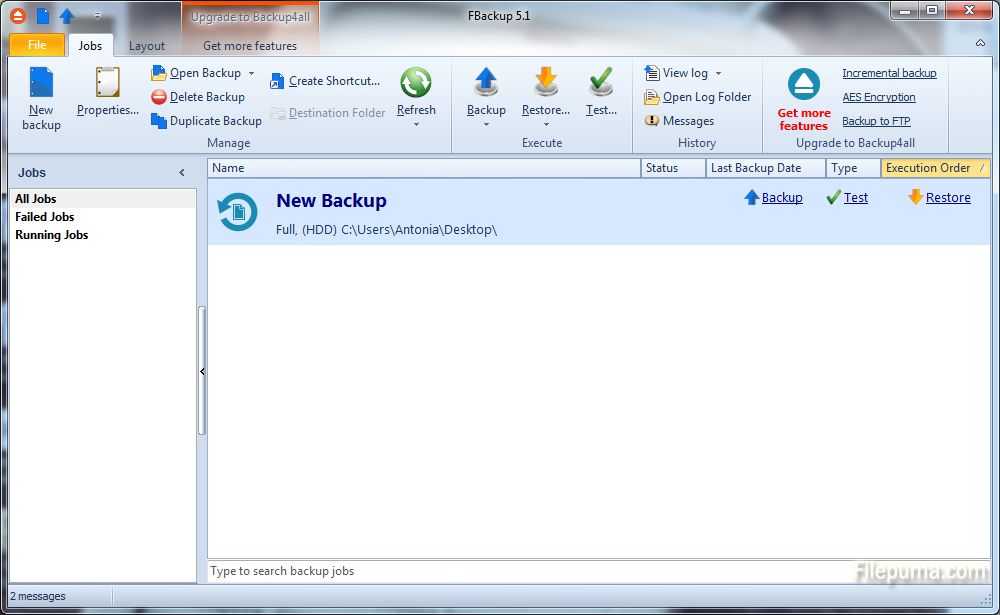Image resolution: width=1000 pixels, height=615 pixels.
Task: Sort by the Name column header
Action: click(424, 168)
